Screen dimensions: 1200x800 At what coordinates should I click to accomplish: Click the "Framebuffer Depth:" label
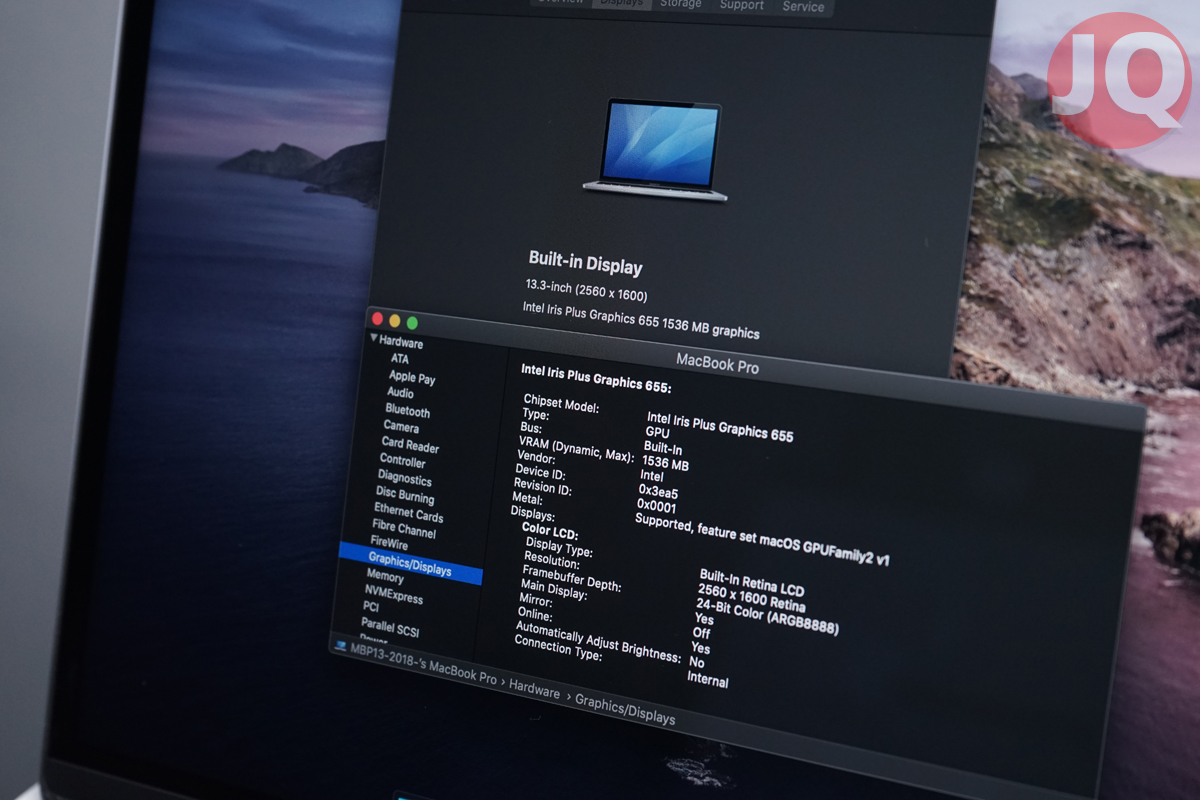[571, 577]
